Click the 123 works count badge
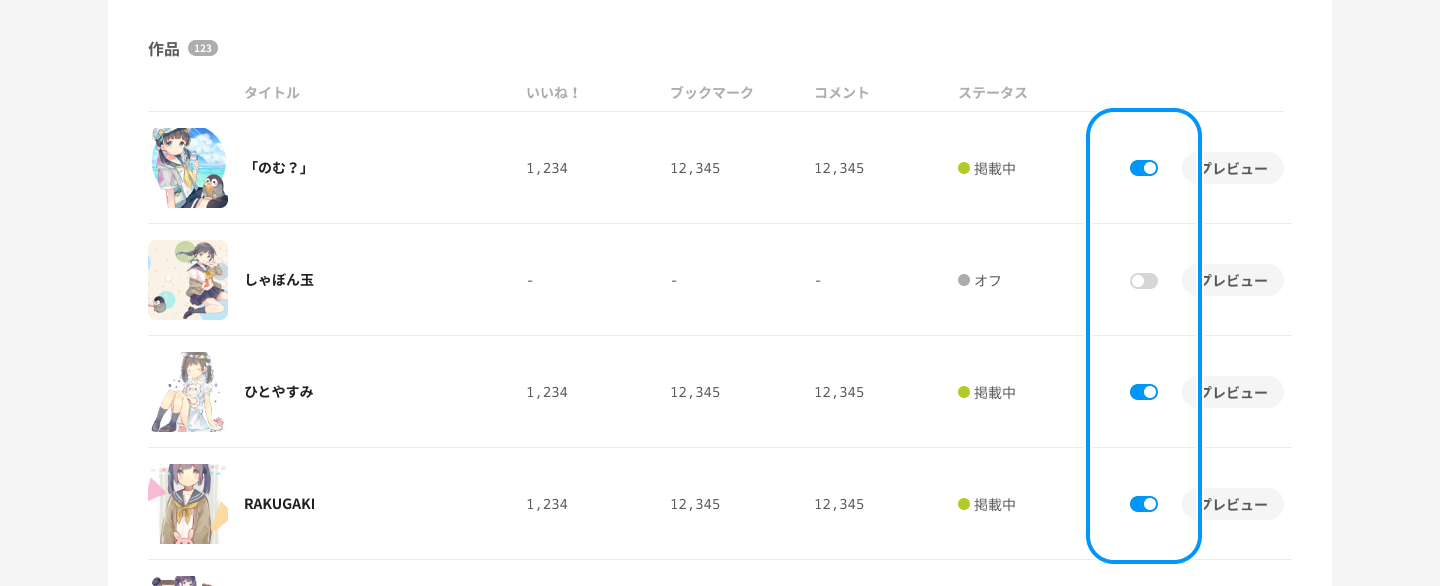The image size is (1440, 586). (x=203, y=48)
